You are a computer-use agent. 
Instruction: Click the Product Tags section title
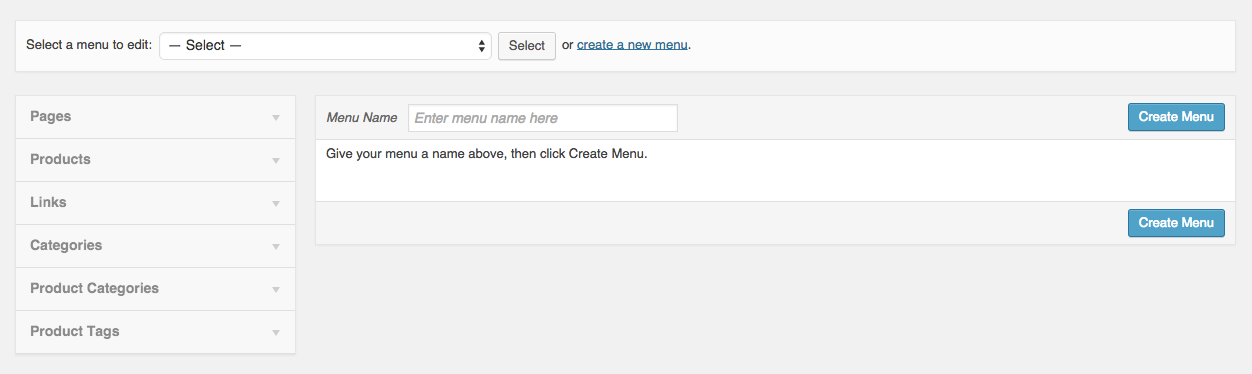click(x=75, y=332)
